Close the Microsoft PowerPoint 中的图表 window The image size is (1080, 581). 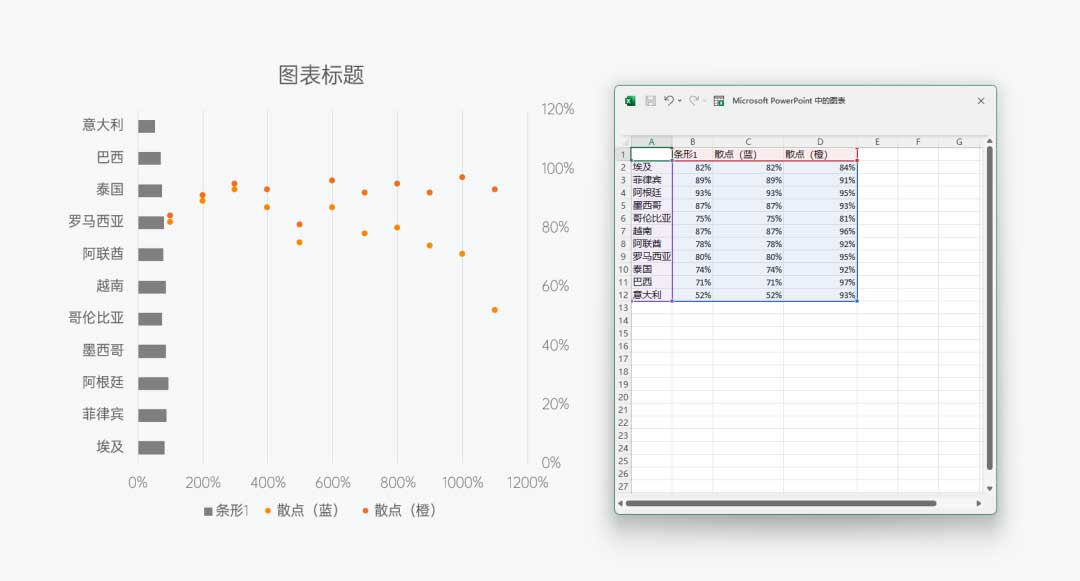[980, 100]
